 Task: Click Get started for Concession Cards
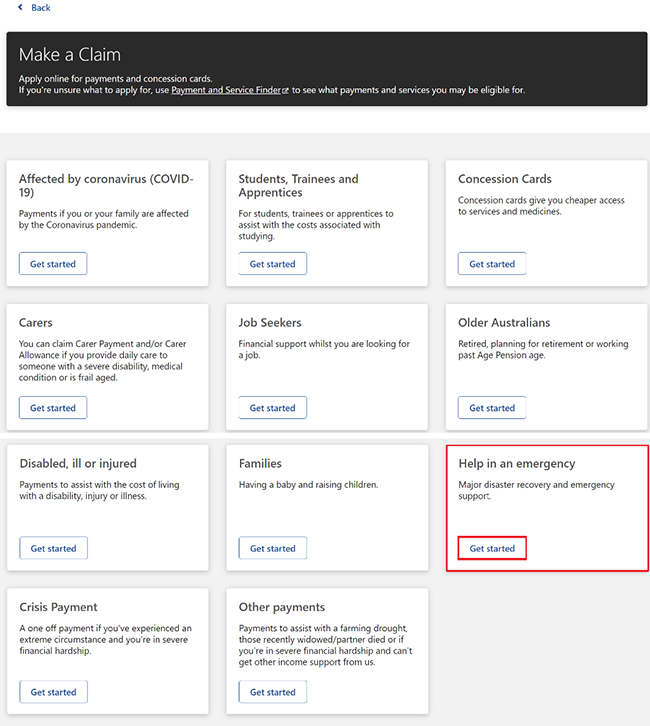(x=492, y=263)
